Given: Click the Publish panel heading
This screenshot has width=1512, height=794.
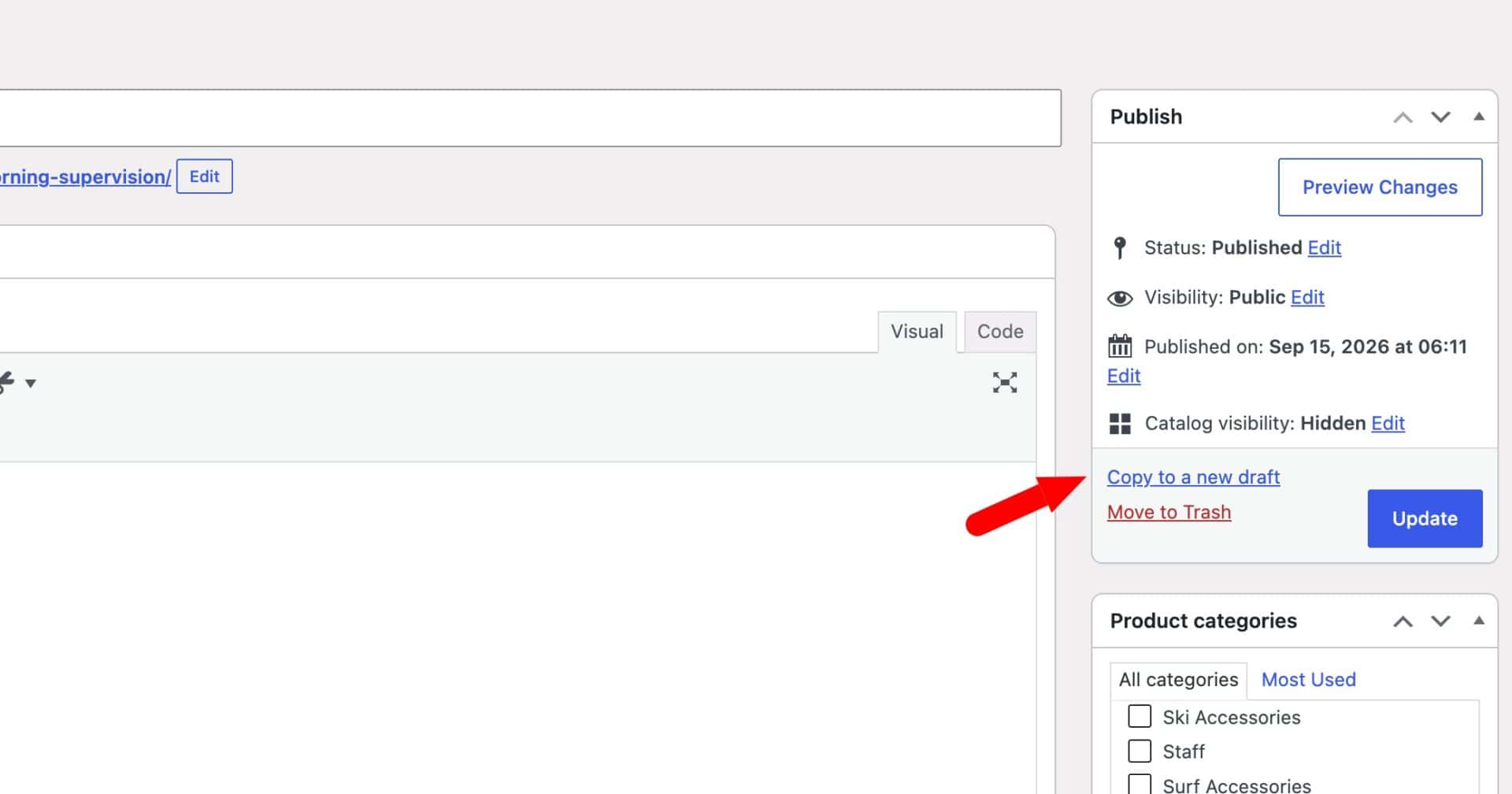Looking at the screenshot, I should point(1146,117).
